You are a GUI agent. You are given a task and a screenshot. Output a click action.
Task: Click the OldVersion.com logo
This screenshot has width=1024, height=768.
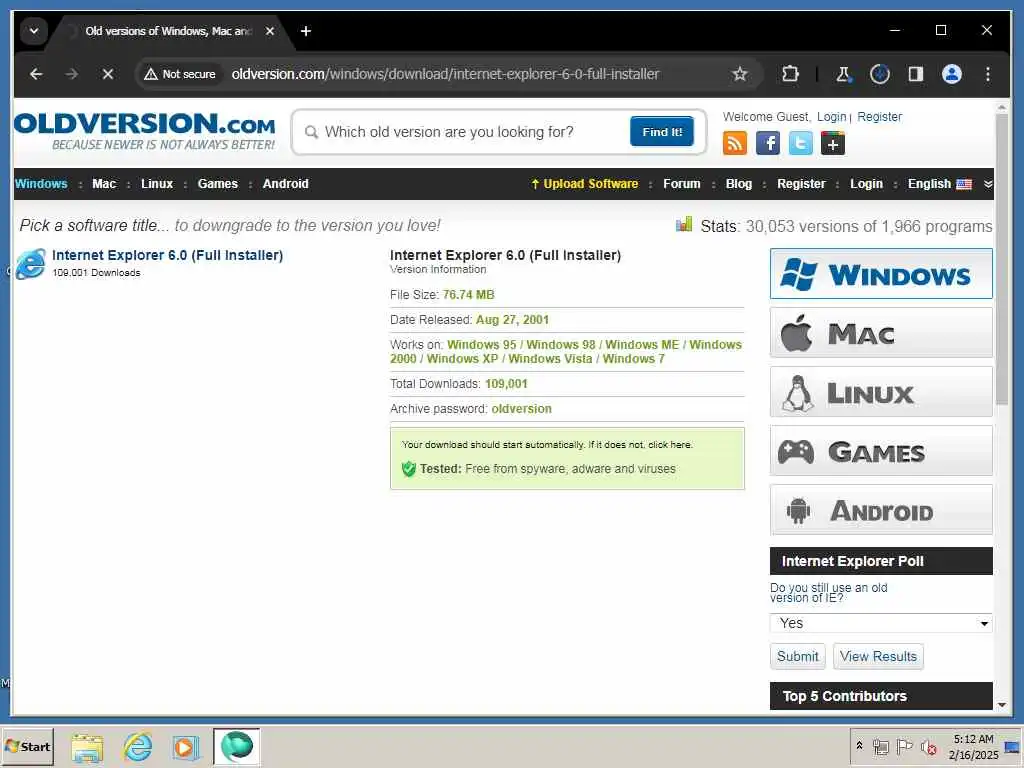(x=144, y=131)
